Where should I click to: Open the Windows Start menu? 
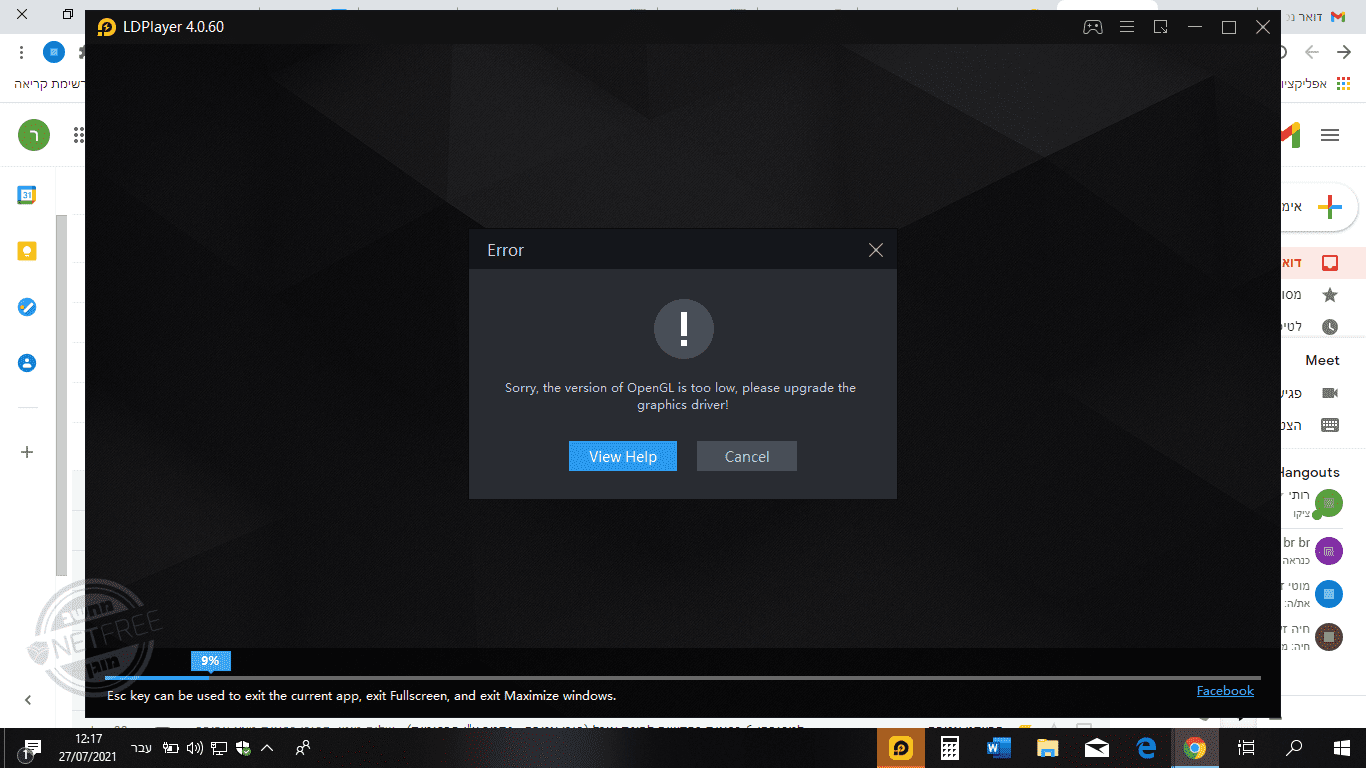1342,748
